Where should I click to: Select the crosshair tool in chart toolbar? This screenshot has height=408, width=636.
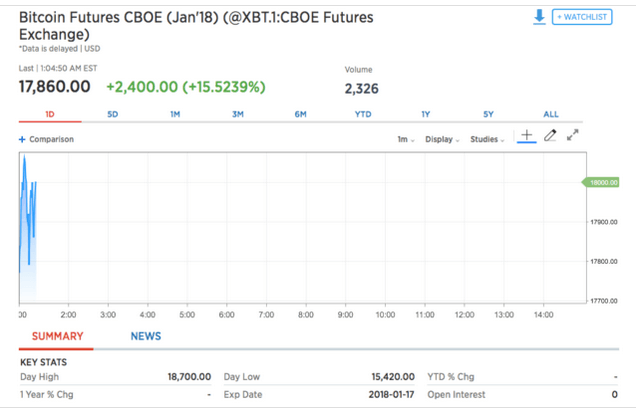pyautogui.click(x=527, y=136)
